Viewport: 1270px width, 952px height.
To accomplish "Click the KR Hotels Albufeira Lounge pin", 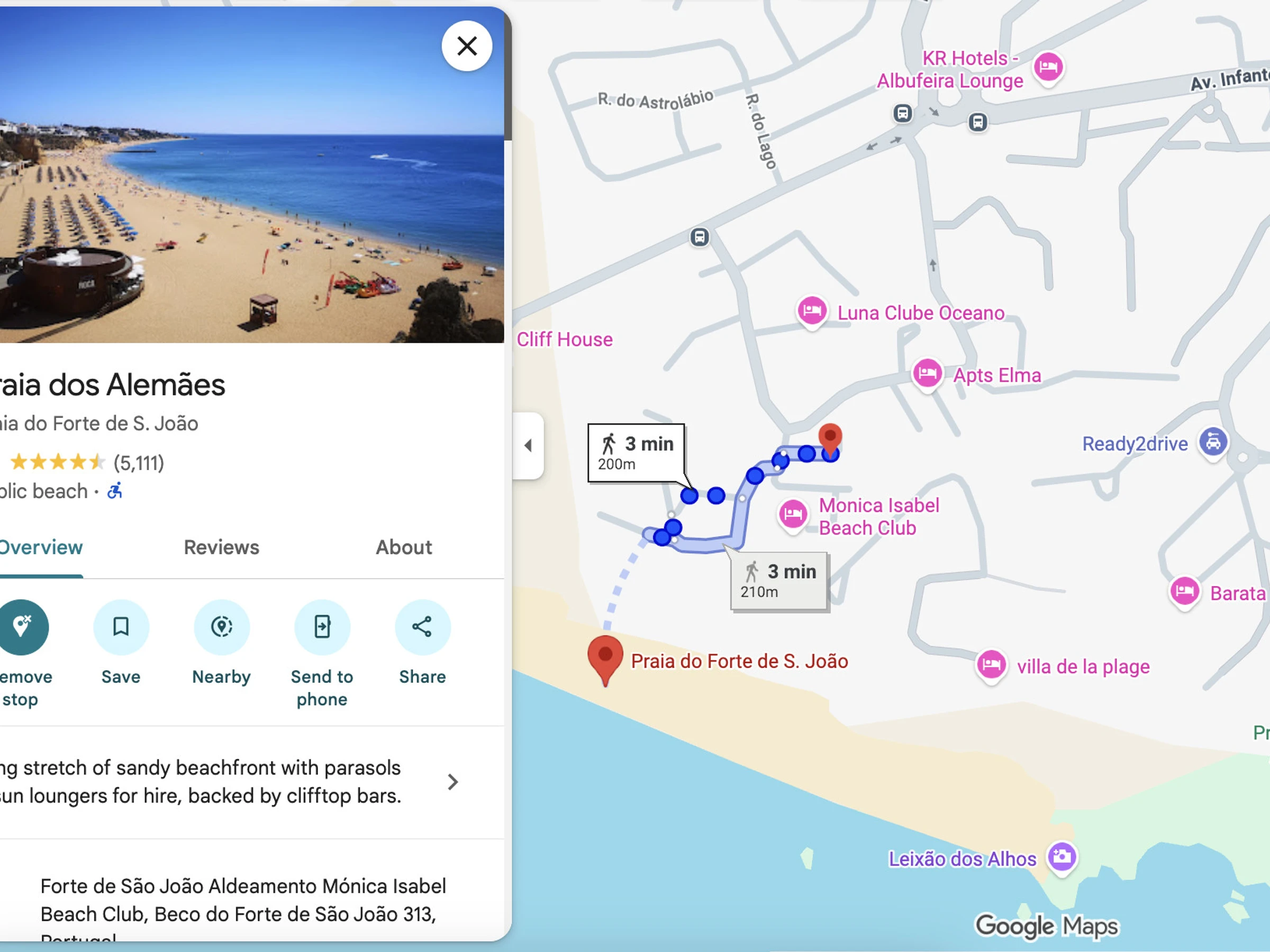I will pyautogui.click(x=1048, y=68).
